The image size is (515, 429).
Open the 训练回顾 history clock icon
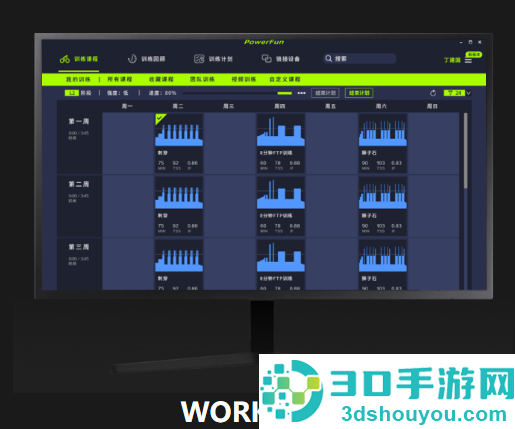click(132, 59)
